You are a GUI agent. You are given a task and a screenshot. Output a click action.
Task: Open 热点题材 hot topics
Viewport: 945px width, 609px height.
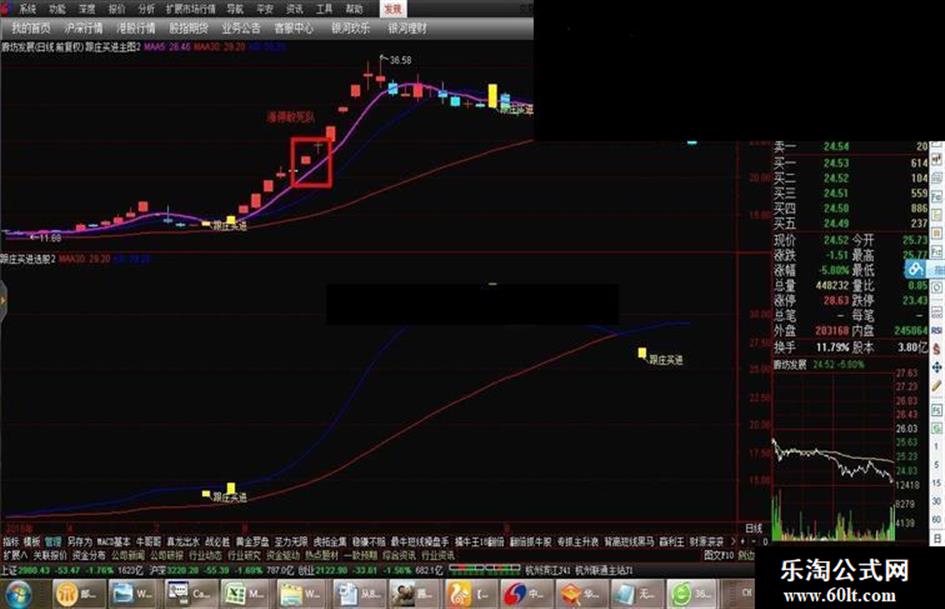[321, 555]
